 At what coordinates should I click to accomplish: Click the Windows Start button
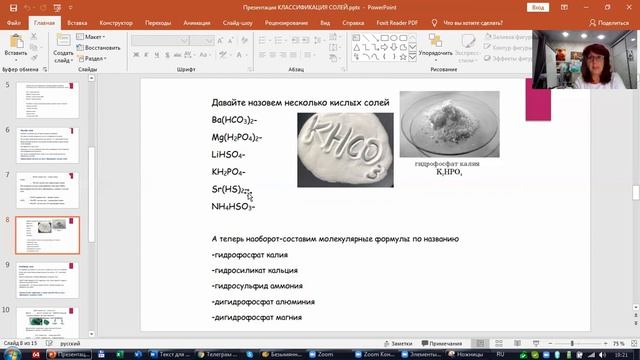[x=11, y=354]
